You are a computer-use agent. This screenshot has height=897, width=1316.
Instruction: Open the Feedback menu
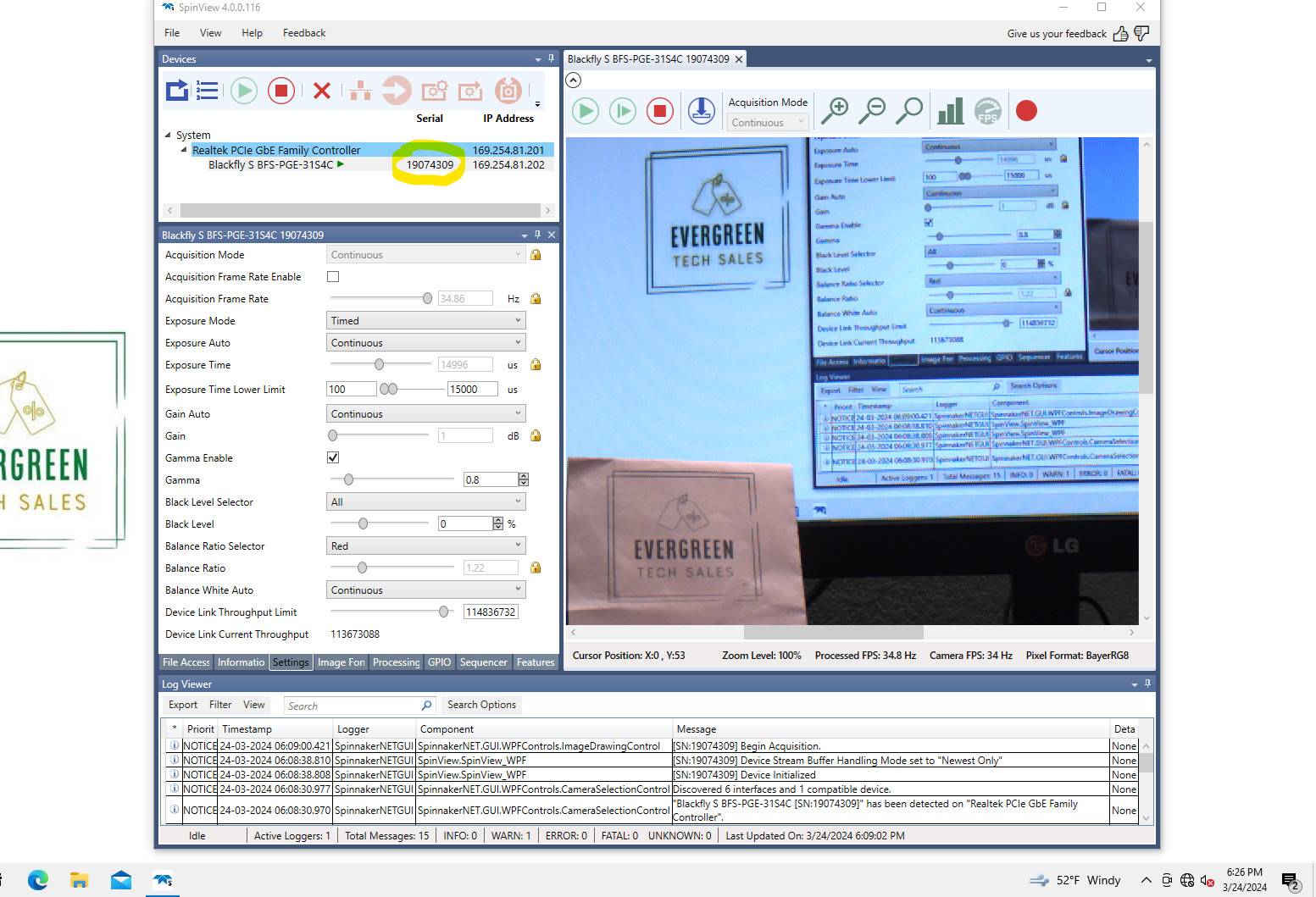304,33
